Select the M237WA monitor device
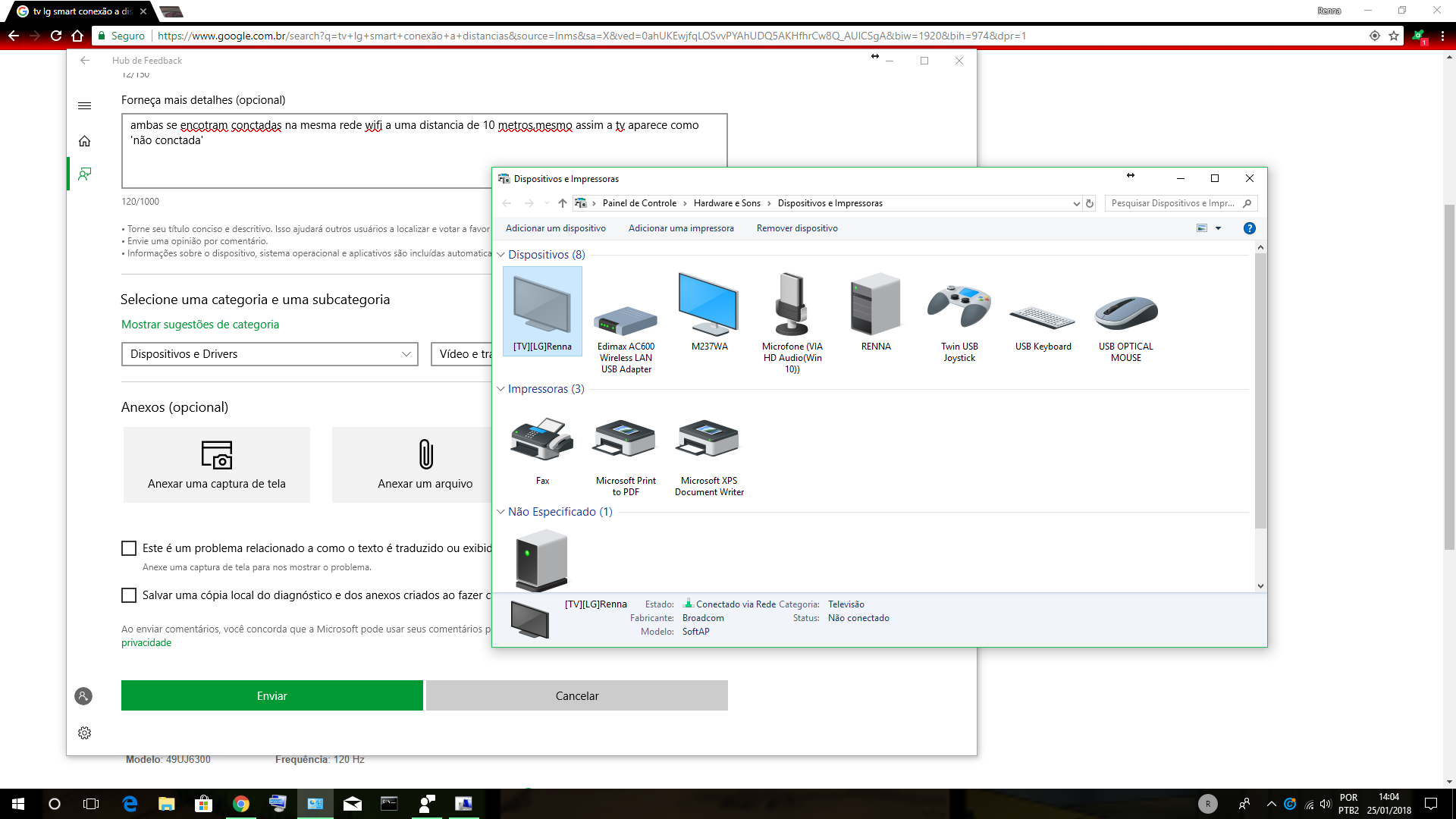Image resolution: width=1456 pixels, height=819 pixels. coord(709,312)
